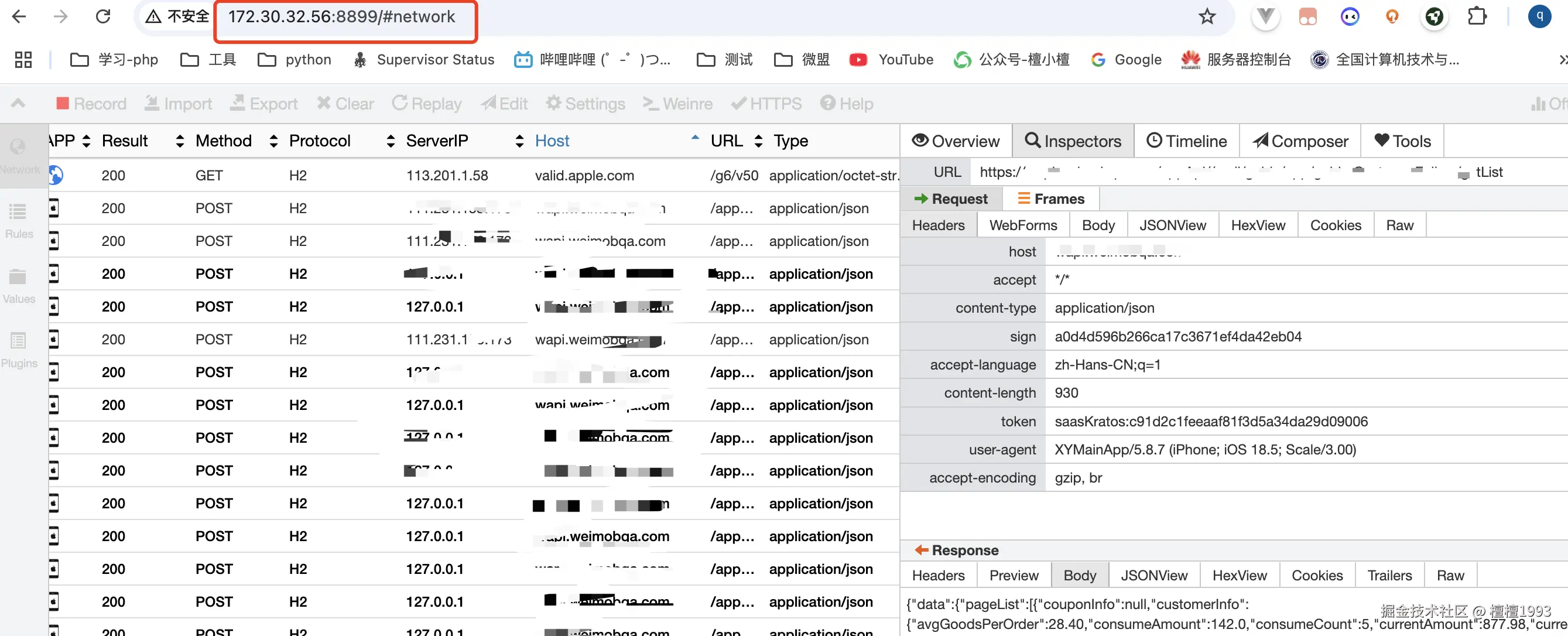The image size is (1568, 636).
Task: Open the Plugins sidebar section
Action: pos(18,350)
